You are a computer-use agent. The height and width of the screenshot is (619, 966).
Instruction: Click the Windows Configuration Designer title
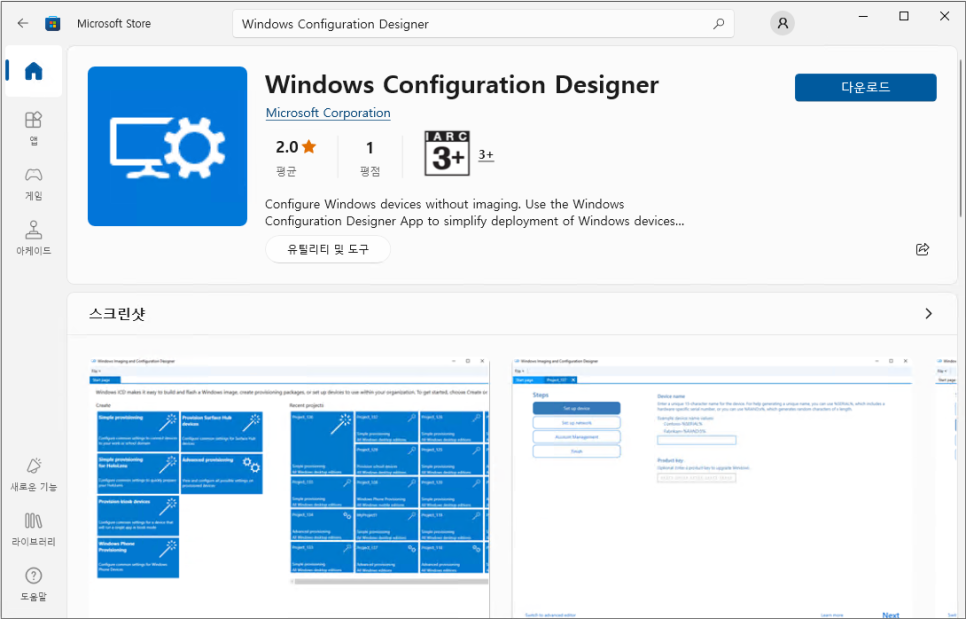coord(462,84)
